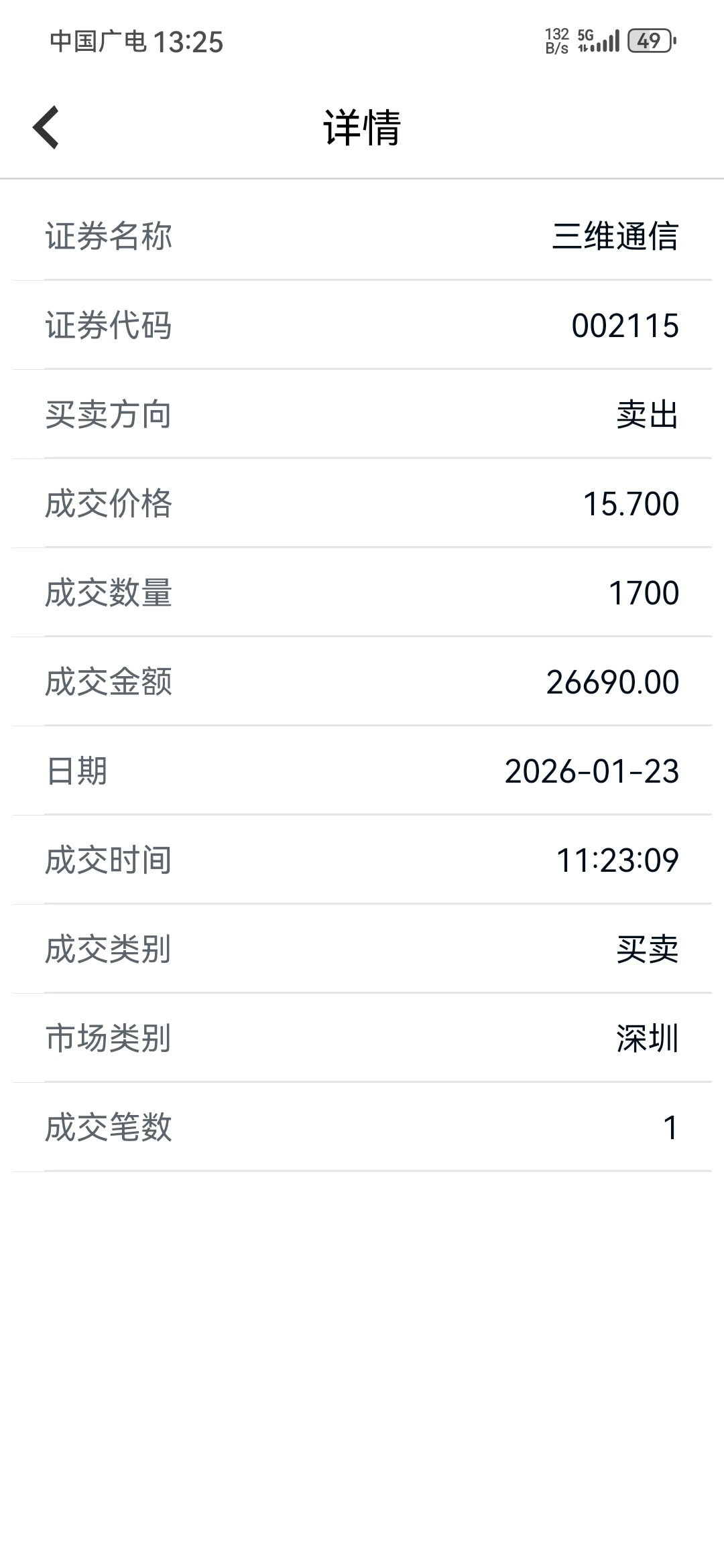
Task: Tap the 成交数量 value 1700
Action: coord(644,593)
